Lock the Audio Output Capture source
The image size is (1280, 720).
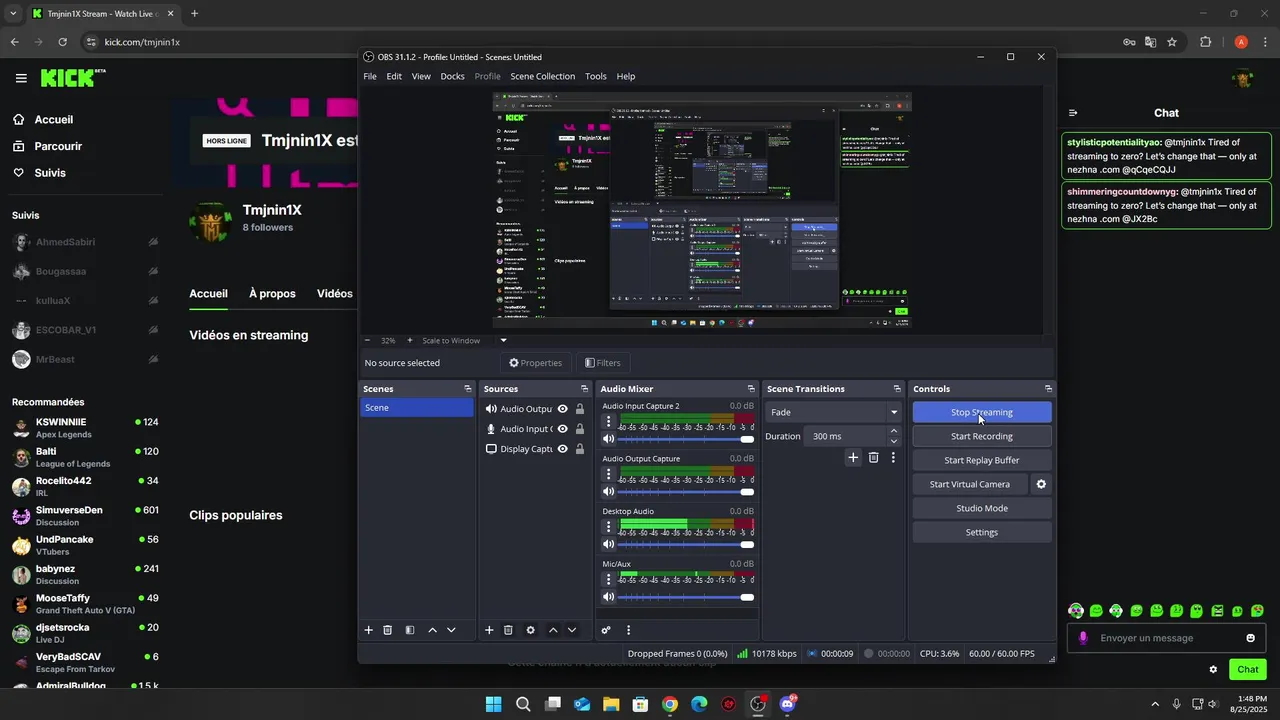click(x=580, y=409)
